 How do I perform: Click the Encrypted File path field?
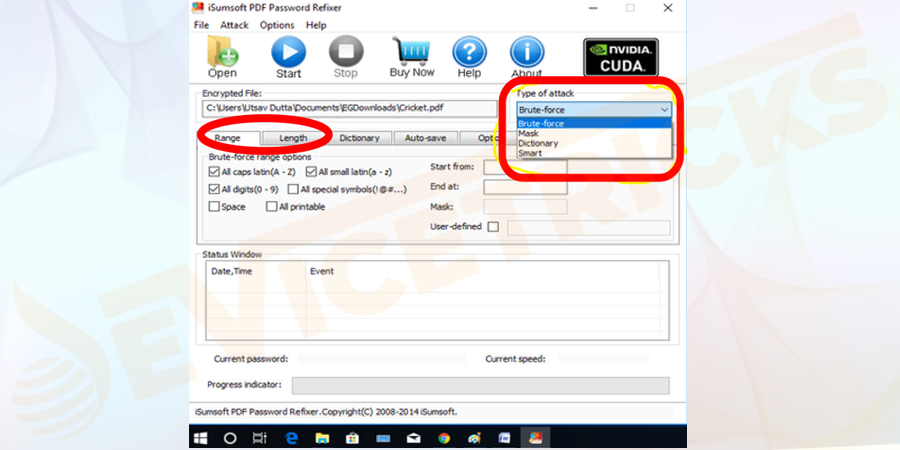[x=350, y=108]
